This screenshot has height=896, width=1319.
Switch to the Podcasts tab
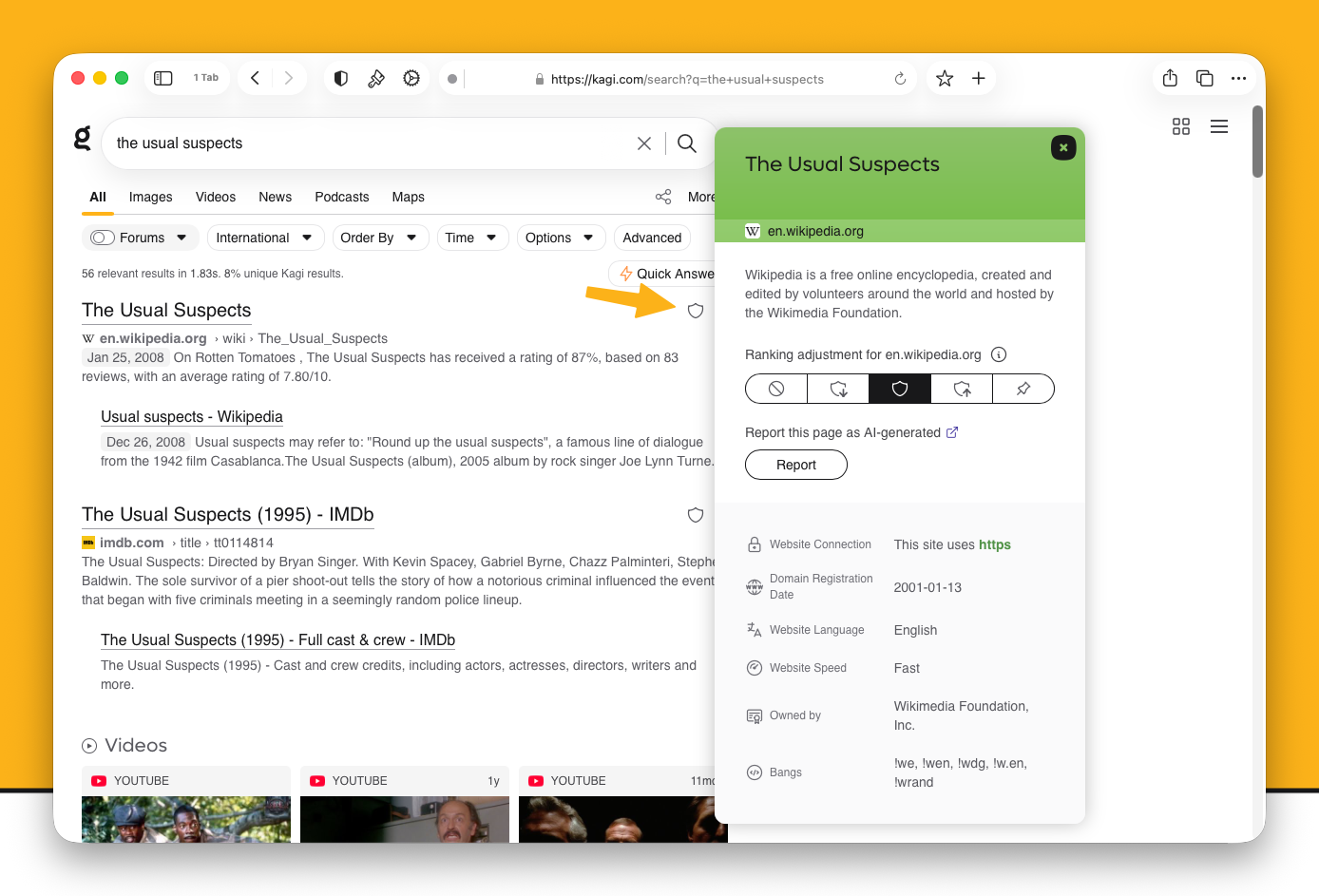[342, 197]
